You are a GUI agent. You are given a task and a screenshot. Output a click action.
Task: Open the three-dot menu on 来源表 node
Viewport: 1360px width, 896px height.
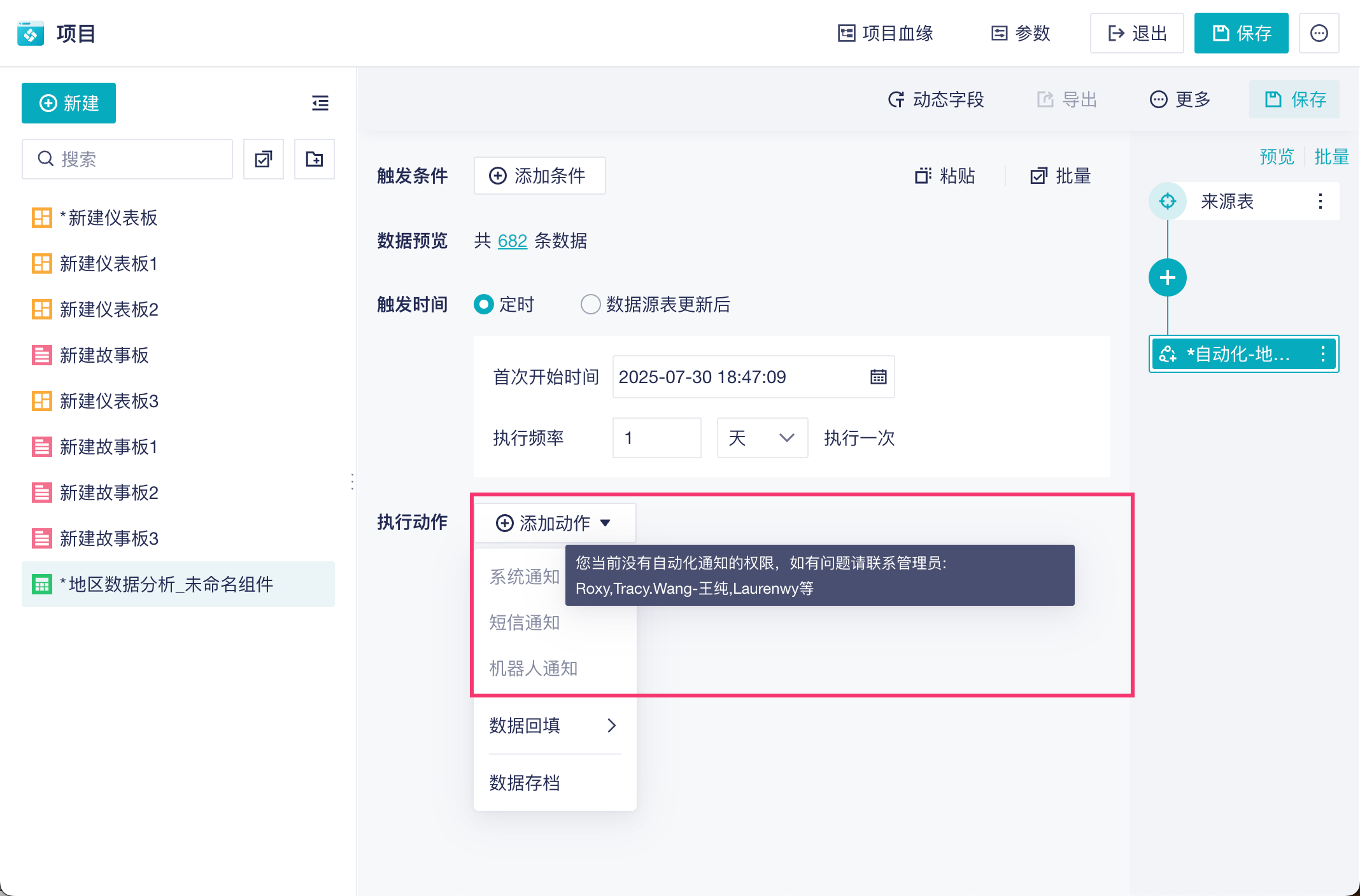(1321, 201)
